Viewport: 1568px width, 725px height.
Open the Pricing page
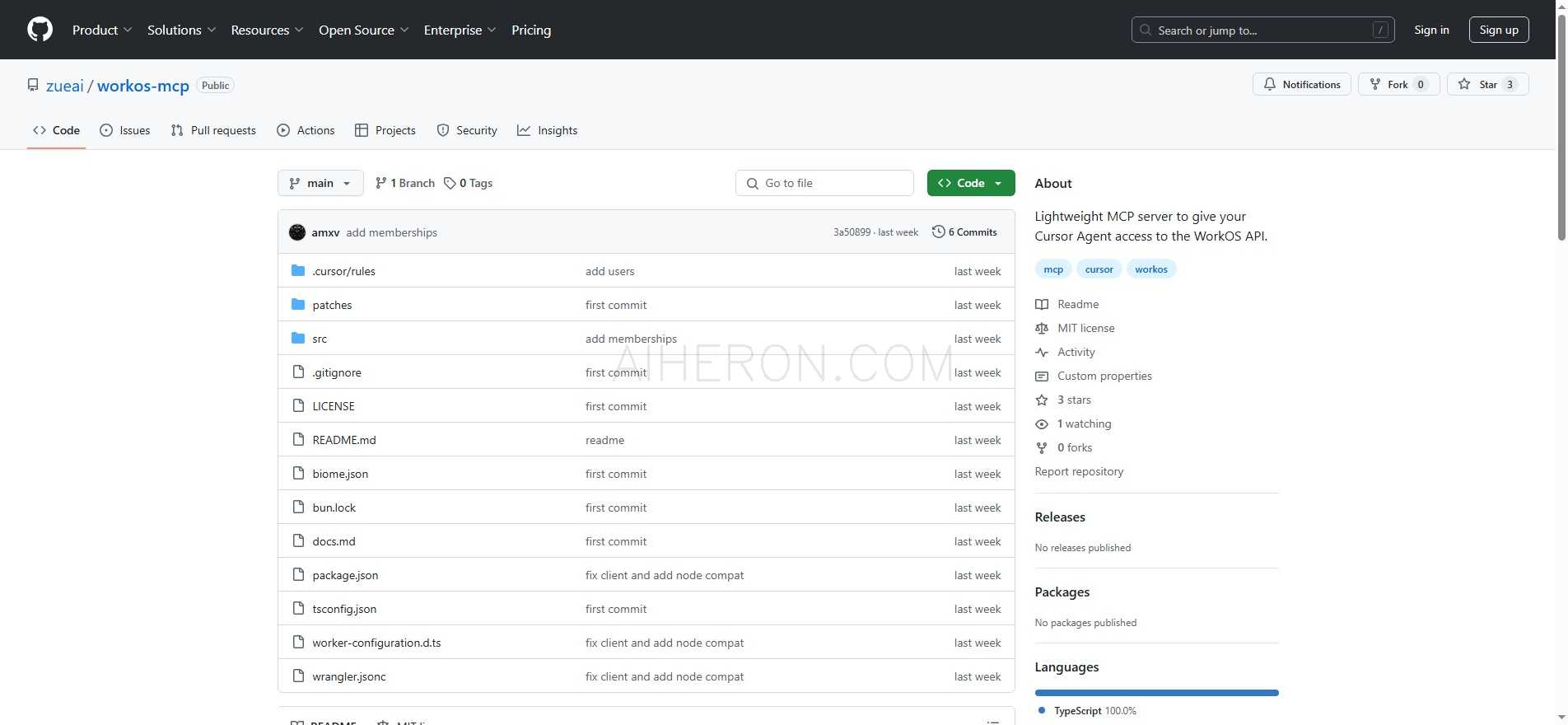[531, 30]
